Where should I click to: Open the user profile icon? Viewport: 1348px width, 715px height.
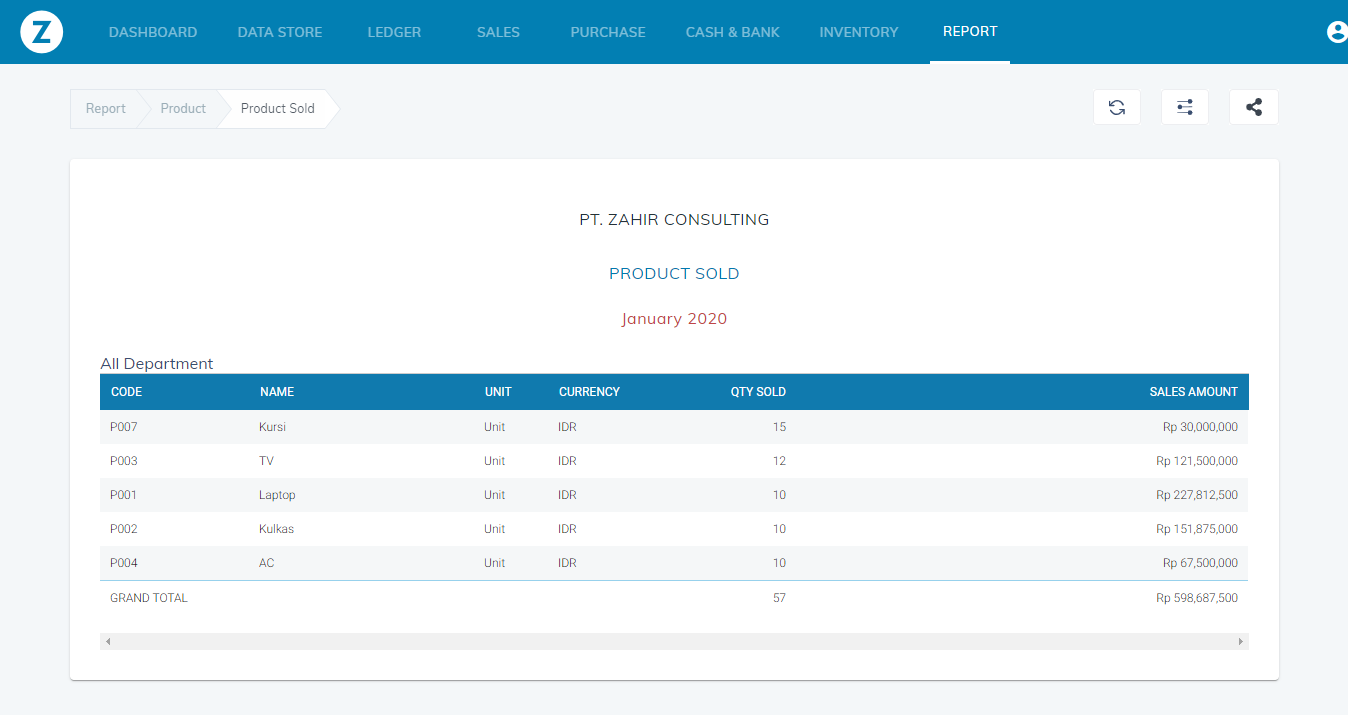[1336, 32]
